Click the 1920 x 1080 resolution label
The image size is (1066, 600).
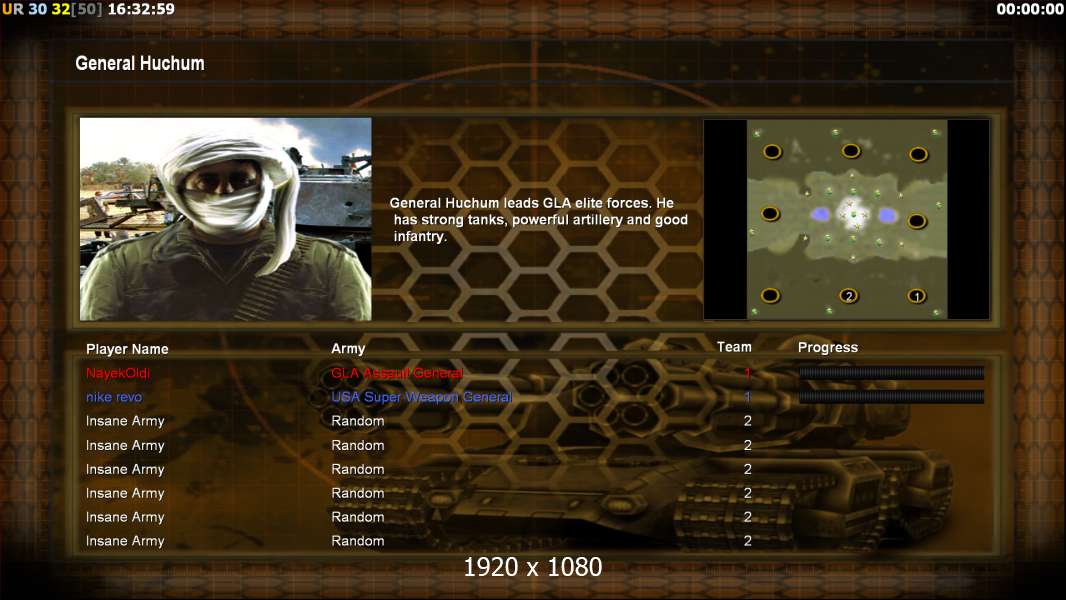click(532, 567)
